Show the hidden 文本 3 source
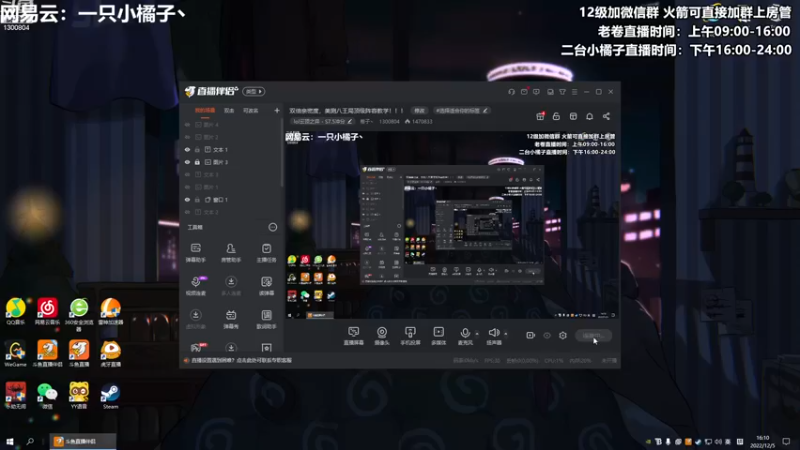800x450 pixels. pyautogui.click(x=187, y=174)
